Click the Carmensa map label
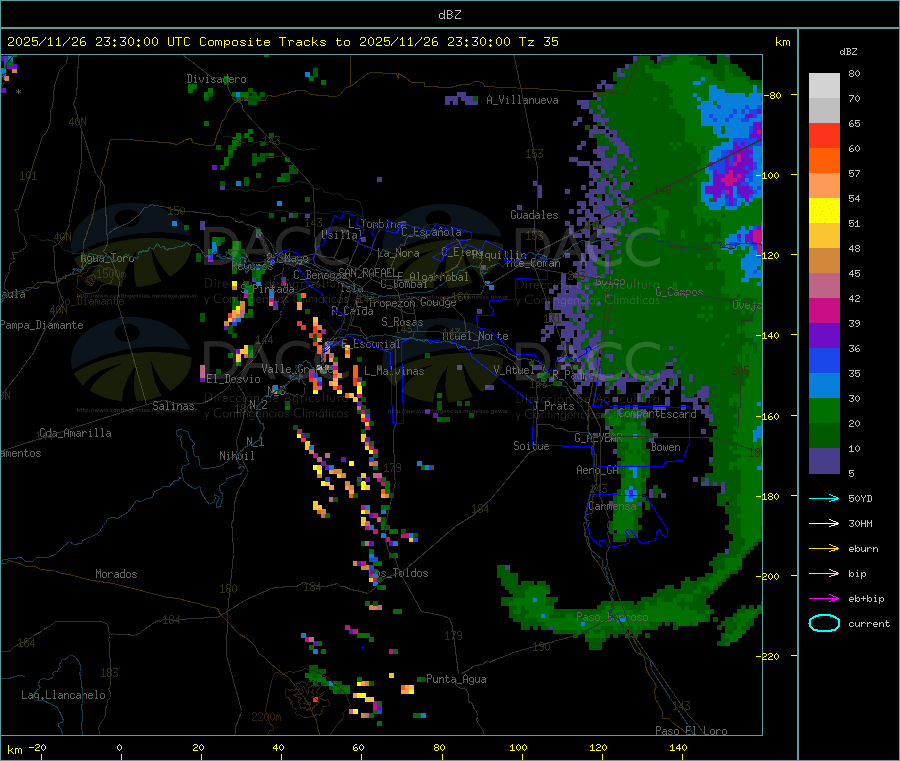 [x=612, y=507]
